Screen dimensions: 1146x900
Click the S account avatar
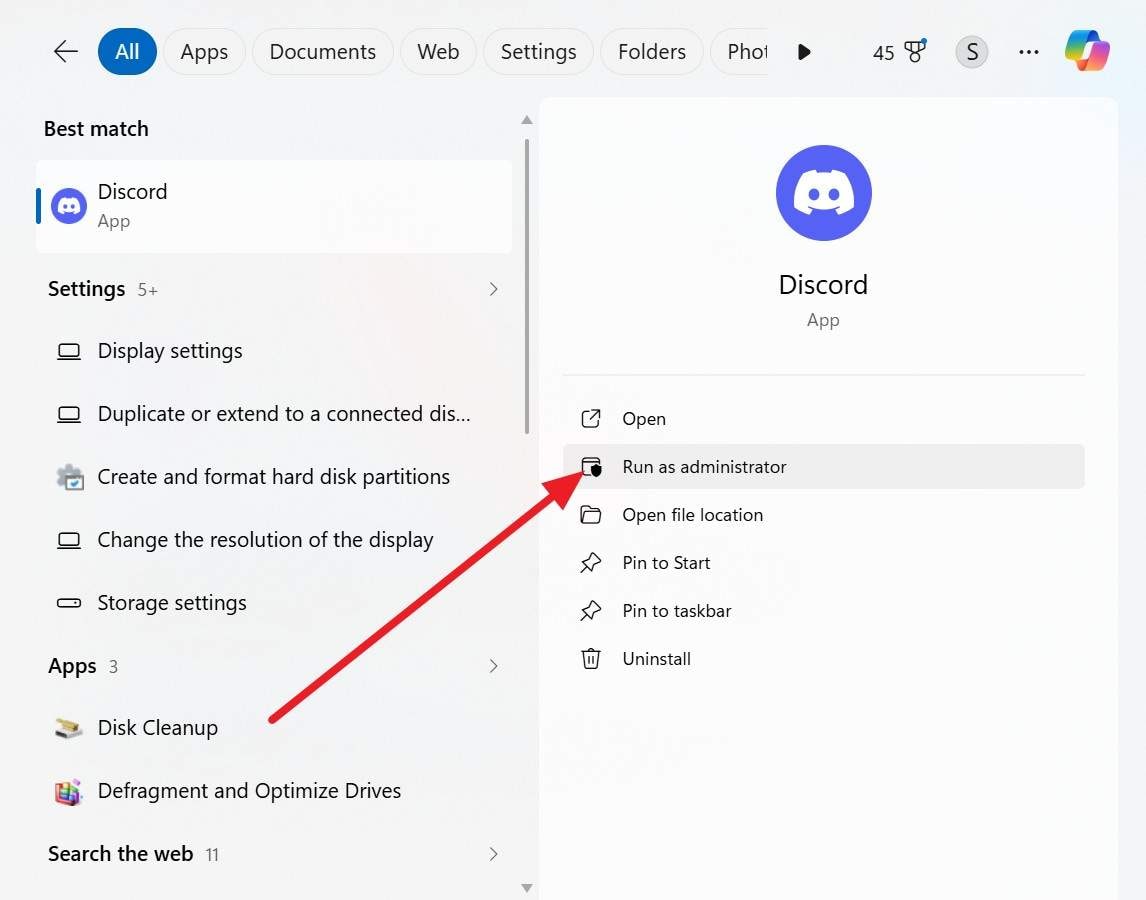pos(971,51)
